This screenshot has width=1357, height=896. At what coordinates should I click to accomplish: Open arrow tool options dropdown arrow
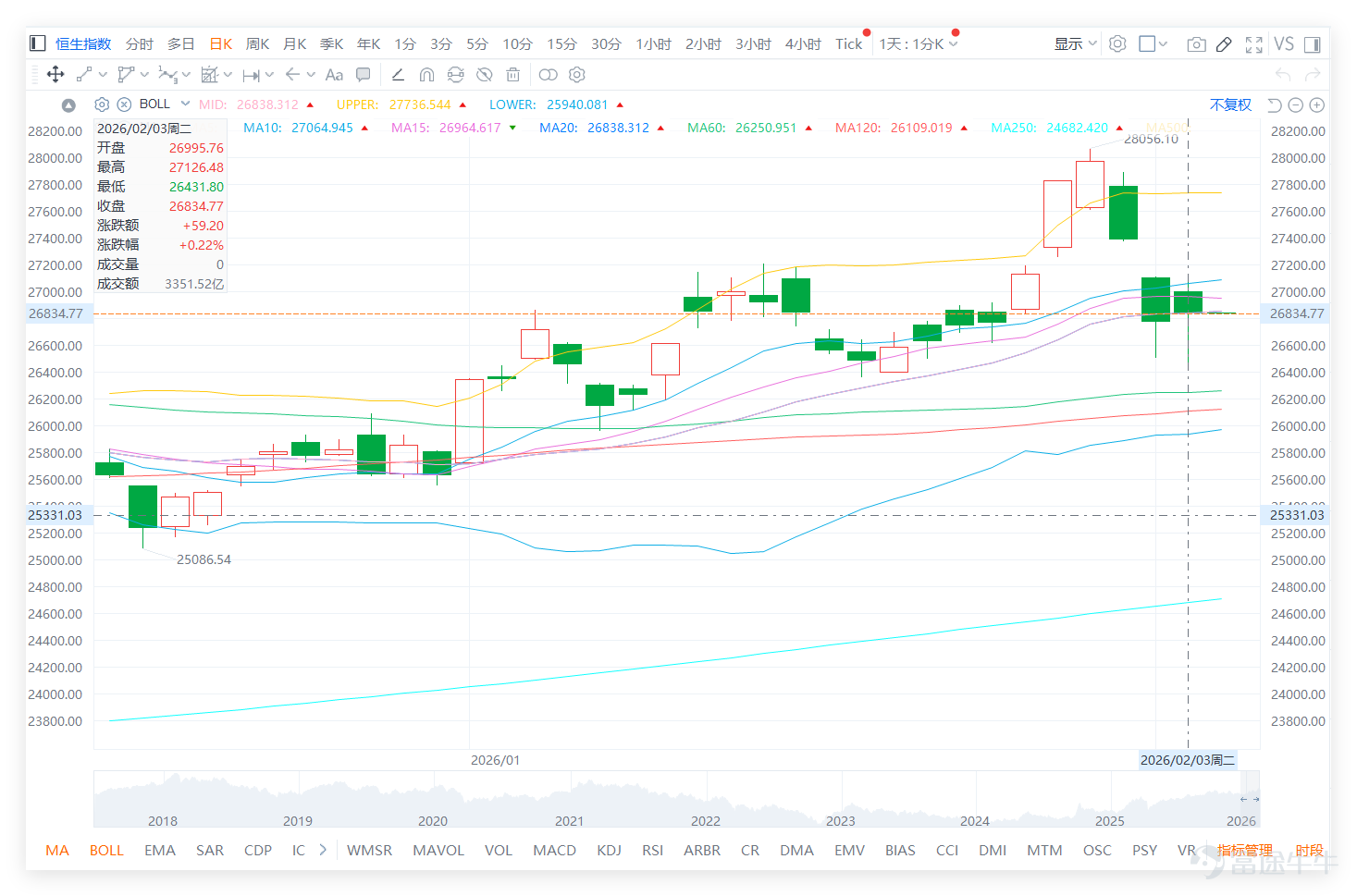(x=311, y=75)
